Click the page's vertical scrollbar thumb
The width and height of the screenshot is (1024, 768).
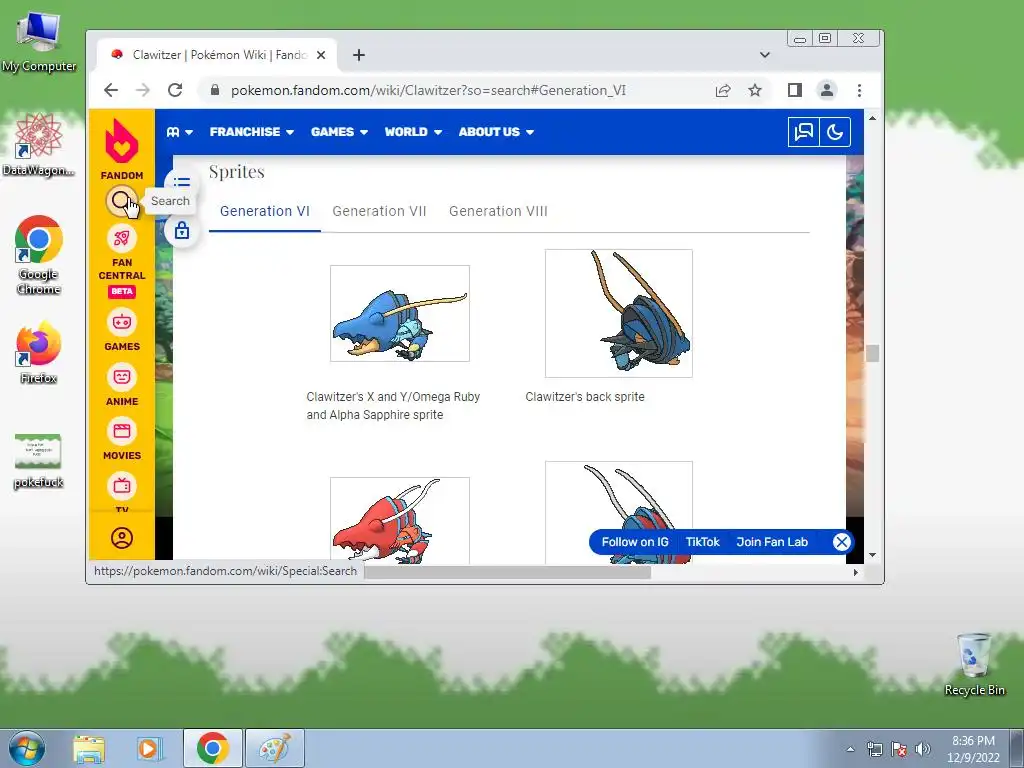pyautogui.click(x=872, y=353)
